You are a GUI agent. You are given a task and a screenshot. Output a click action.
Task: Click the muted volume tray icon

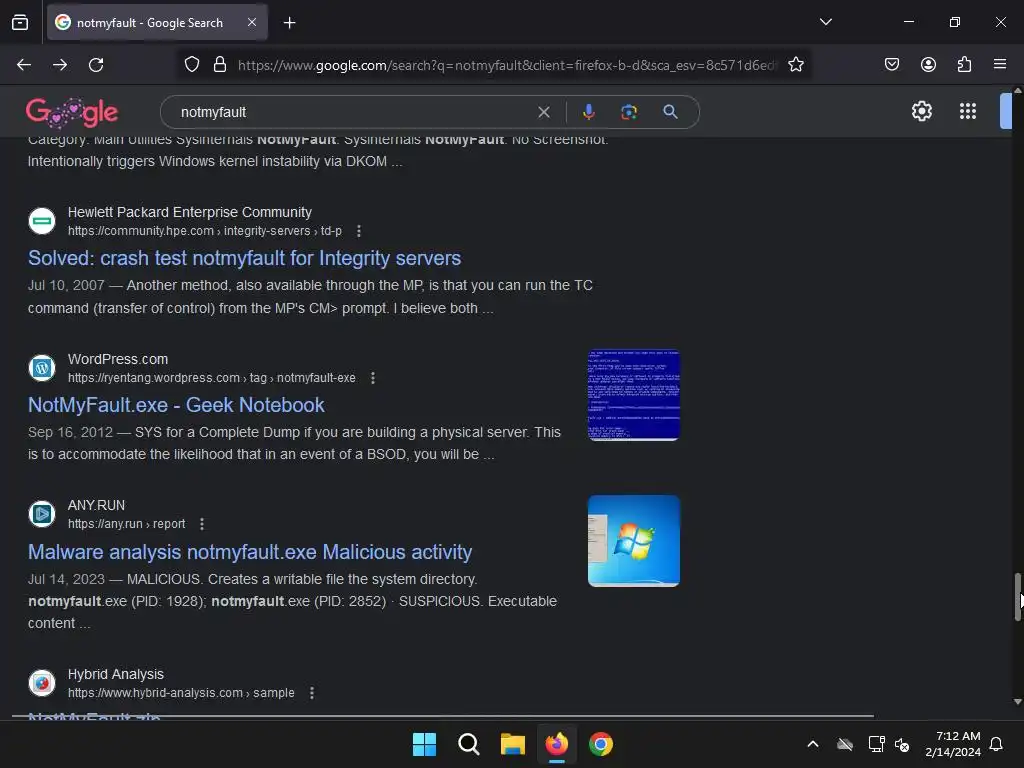pyautogui.click(x=902, y=744)
